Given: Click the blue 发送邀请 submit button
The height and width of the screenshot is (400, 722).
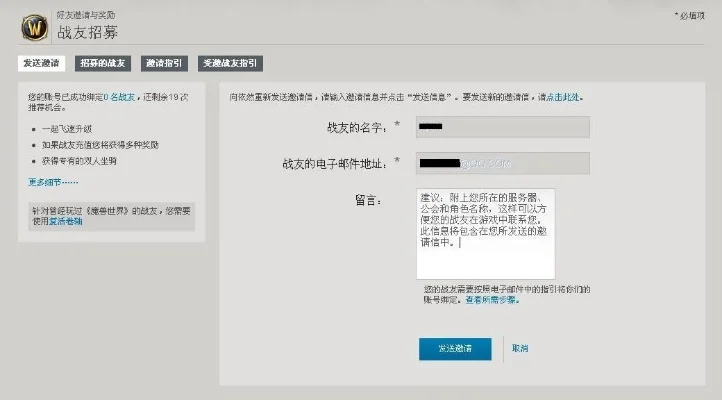Looking at the screenshot, I should (x=455, y=349).
